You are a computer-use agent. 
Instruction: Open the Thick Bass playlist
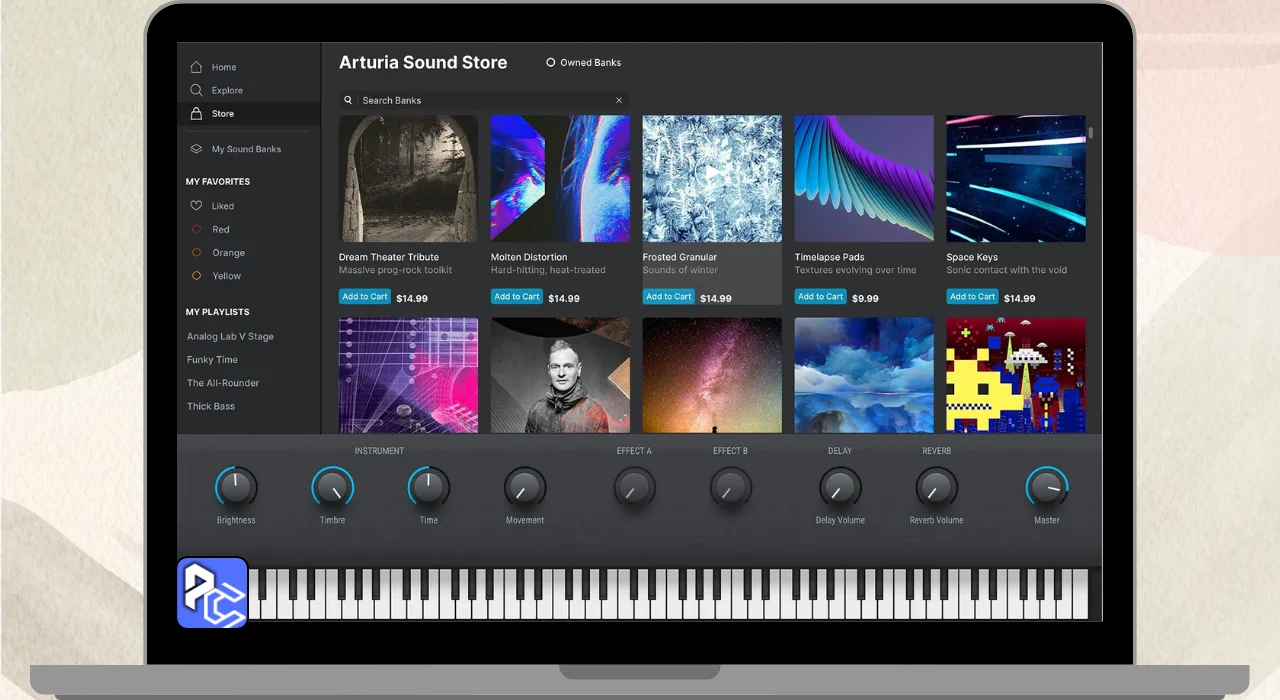pos(211,406)
